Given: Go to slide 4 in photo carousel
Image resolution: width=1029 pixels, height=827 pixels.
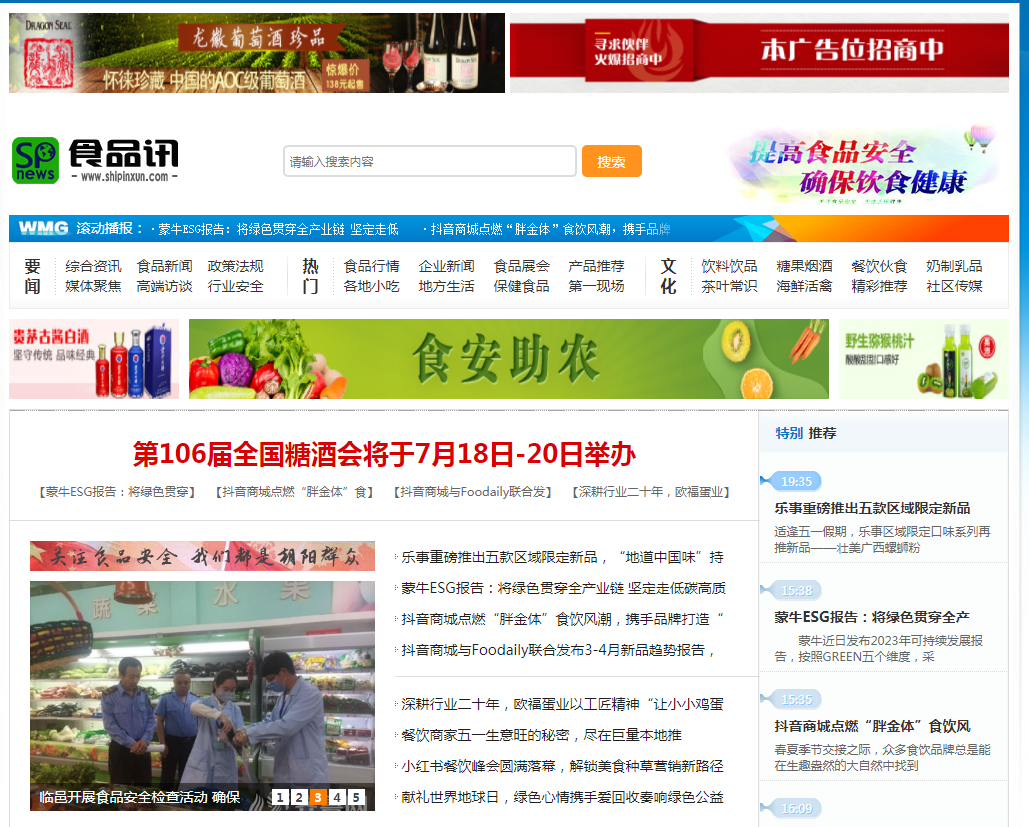Looking at the screenshot, I should (x=337, y=797).
